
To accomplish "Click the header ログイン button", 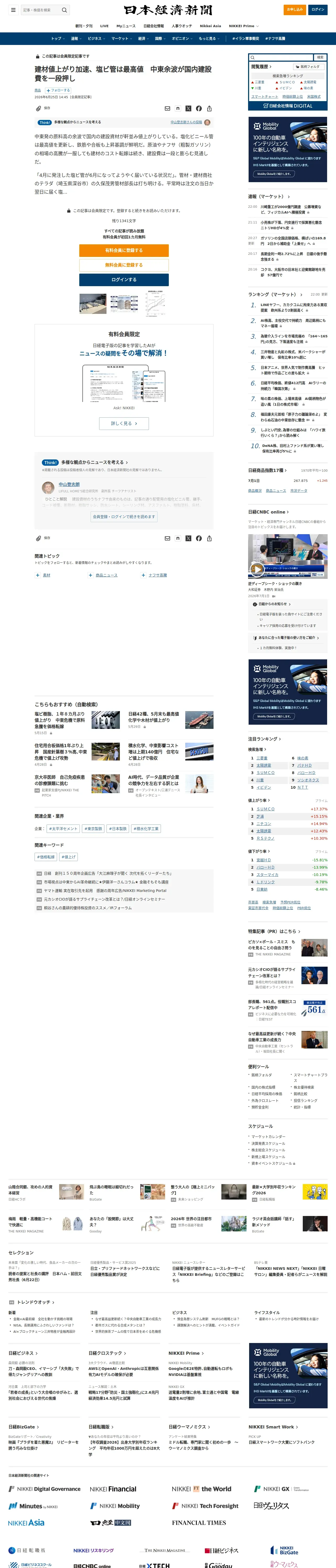I will click(x=318, y=10).
